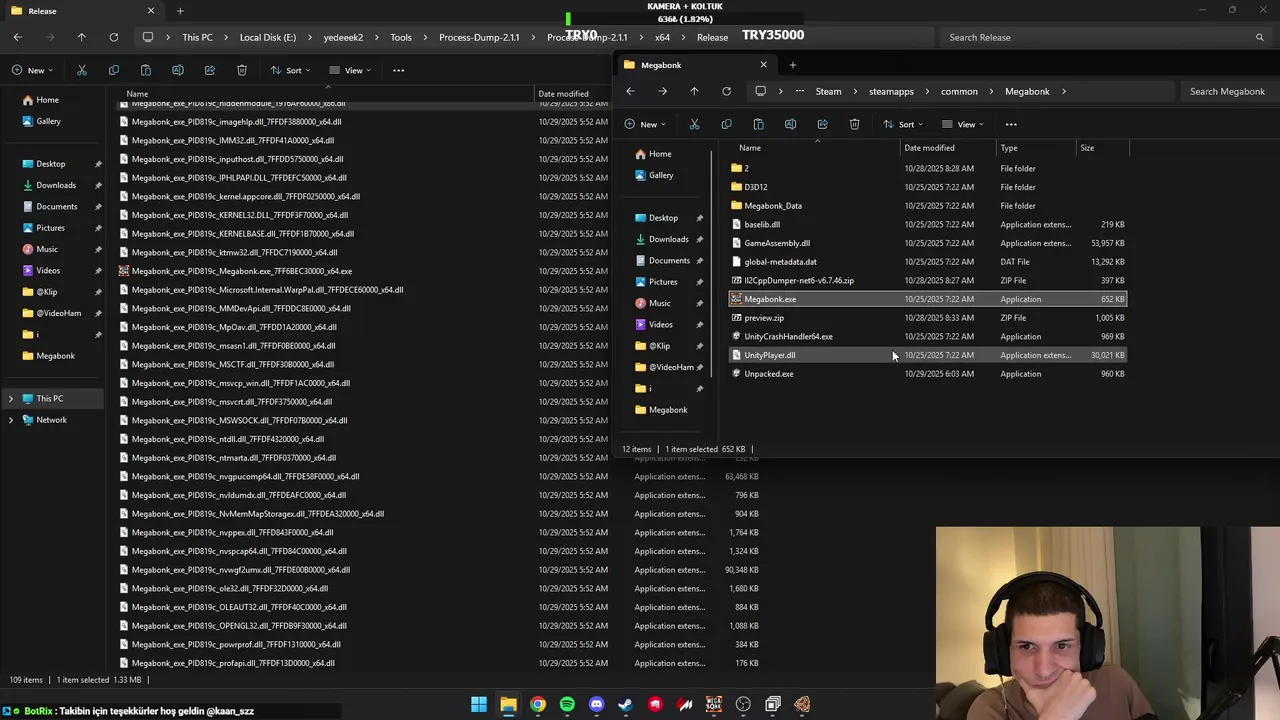Open See more menu in Megabonk window

pyautogui.click(x=1011, y=124)
